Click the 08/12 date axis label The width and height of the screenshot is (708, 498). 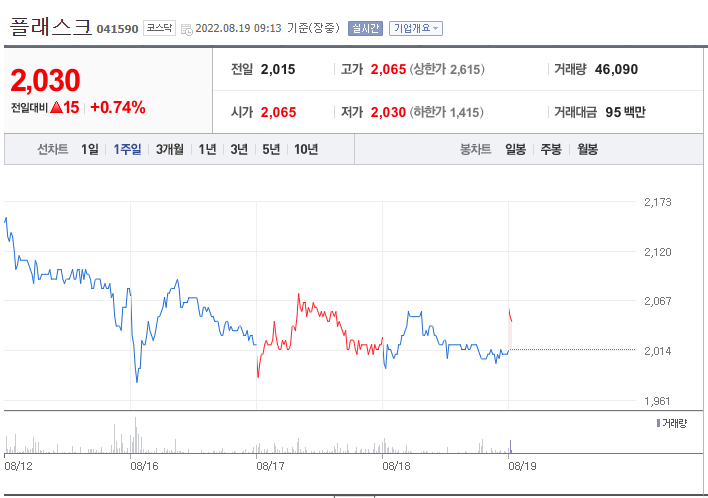19,465
